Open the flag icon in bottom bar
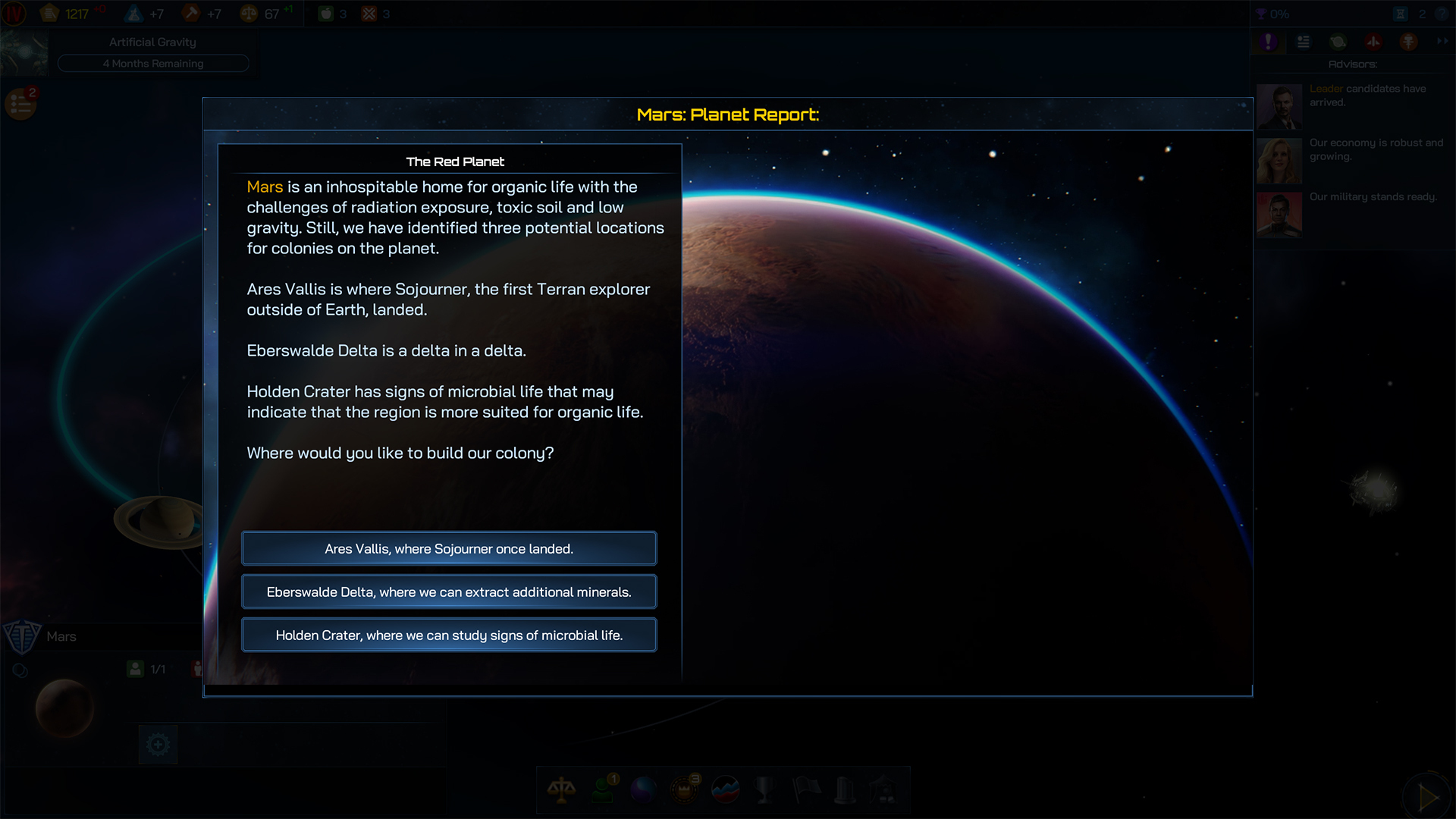1456x819 pixels. tap(806, 790)
